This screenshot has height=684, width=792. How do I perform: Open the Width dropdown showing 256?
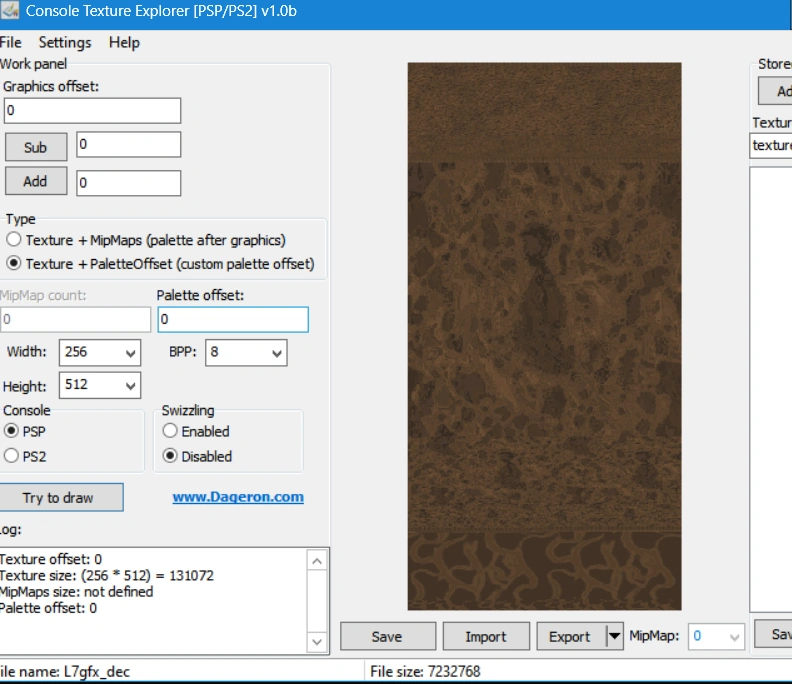tap(100, 353)
